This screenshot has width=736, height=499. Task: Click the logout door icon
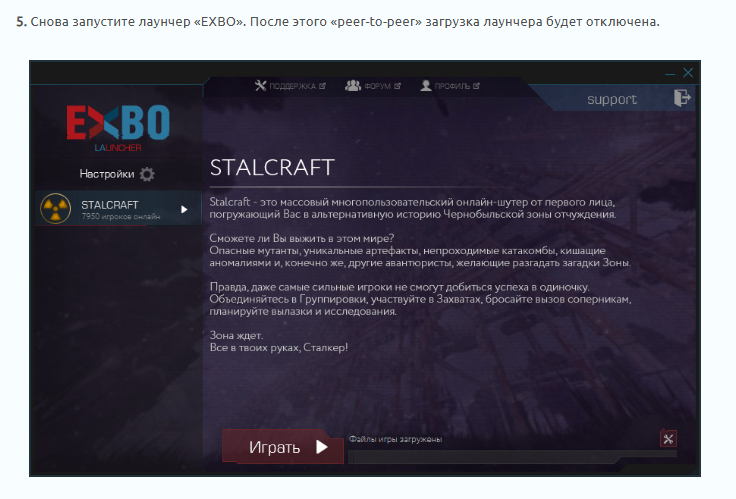(x=682, y=98)
